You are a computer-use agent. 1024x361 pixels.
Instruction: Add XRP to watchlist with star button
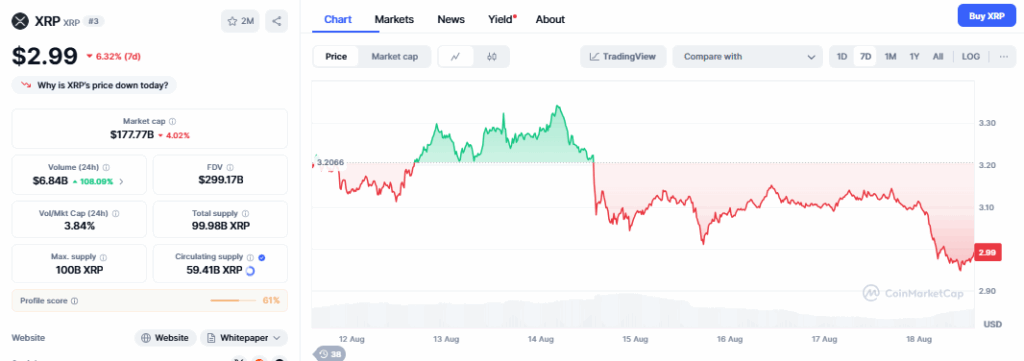(x=240, y=21)
